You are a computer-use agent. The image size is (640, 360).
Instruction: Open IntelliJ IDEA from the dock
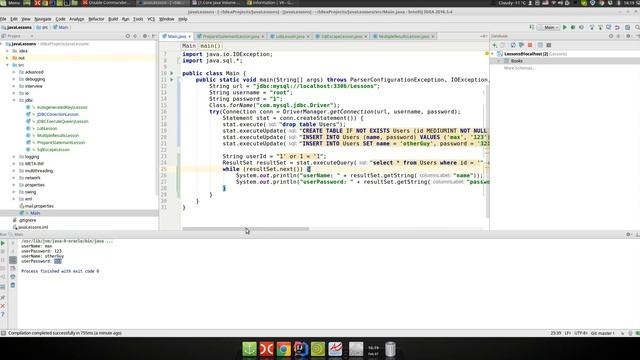[301, 349]
